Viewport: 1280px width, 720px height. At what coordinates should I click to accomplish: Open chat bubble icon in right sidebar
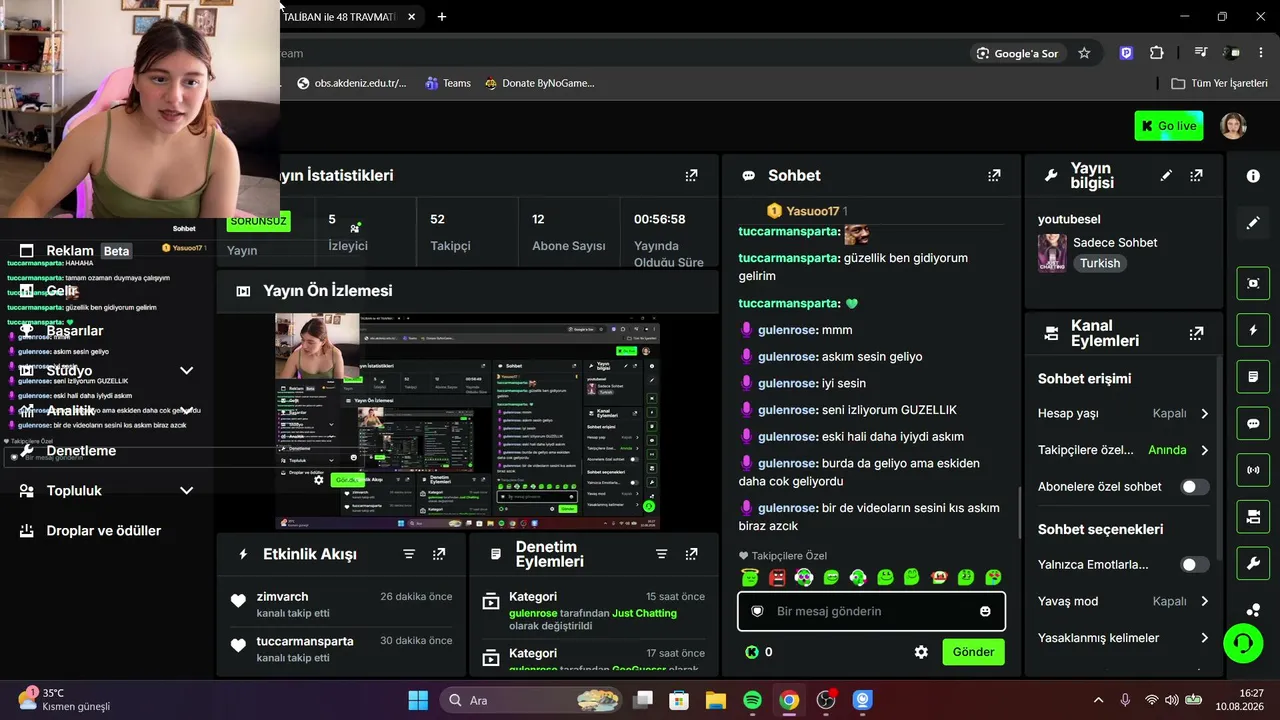1253,423
